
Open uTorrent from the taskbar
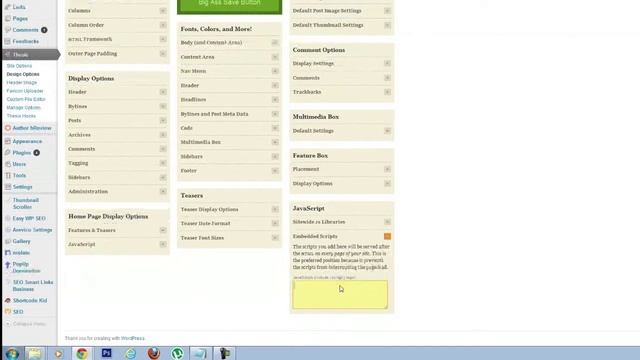177,353
